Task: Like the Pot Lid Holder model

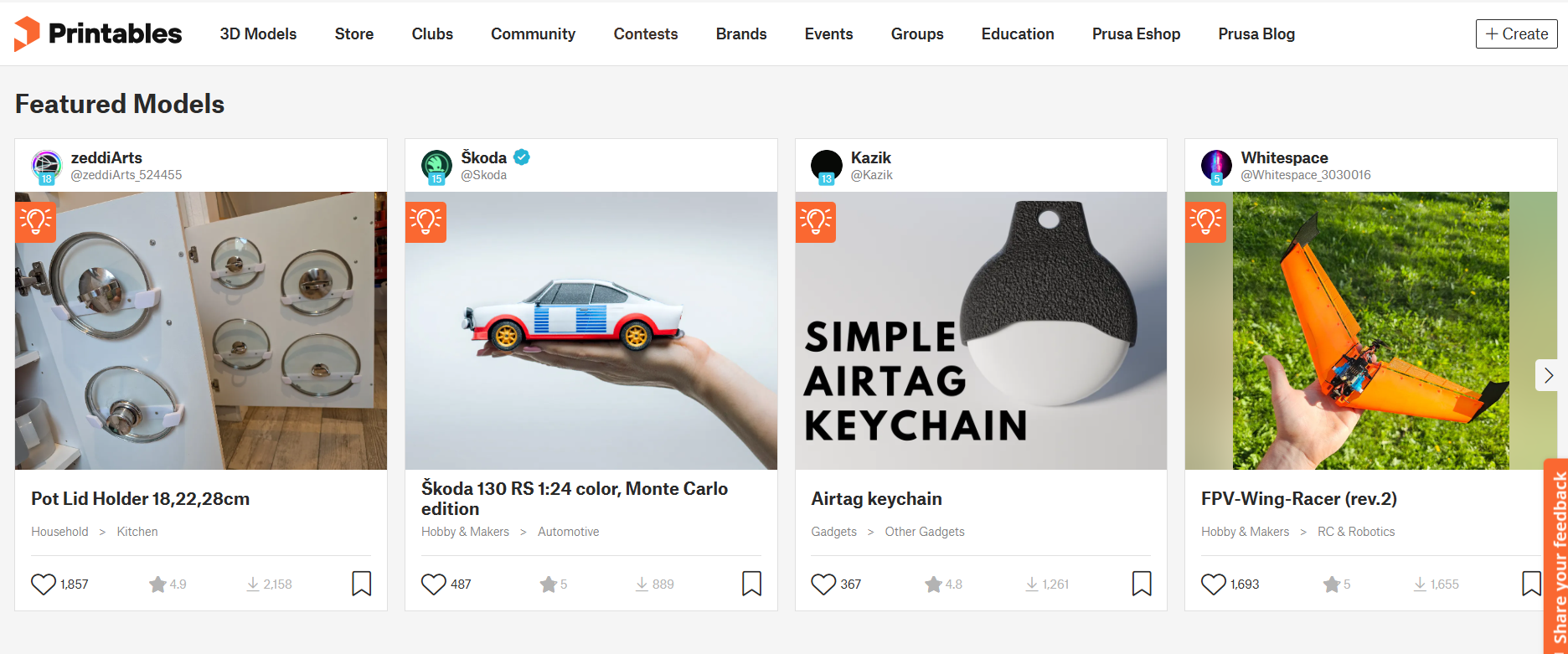Action: tap(44, 584)
